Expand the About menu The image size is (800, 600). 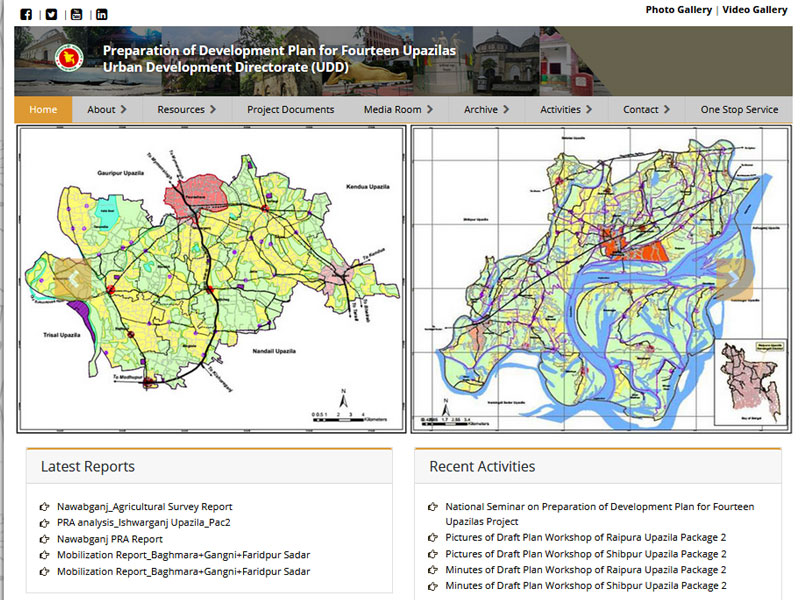coord(106,110)
